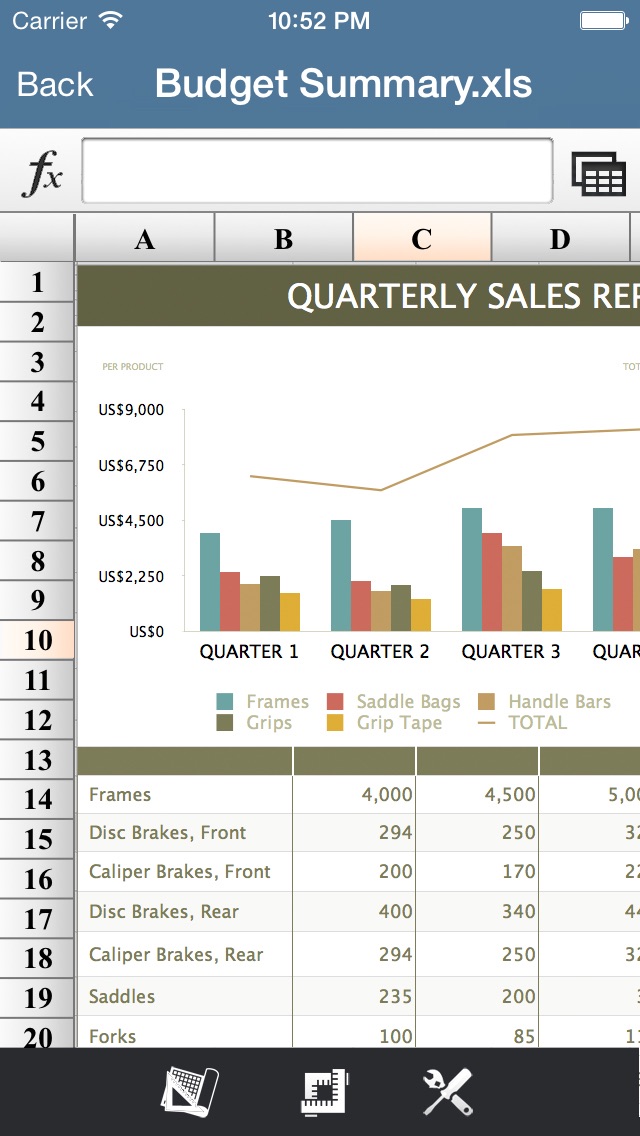Screen dimensions: 640x1136
Task: Select column header C
Action: point(421,238)
